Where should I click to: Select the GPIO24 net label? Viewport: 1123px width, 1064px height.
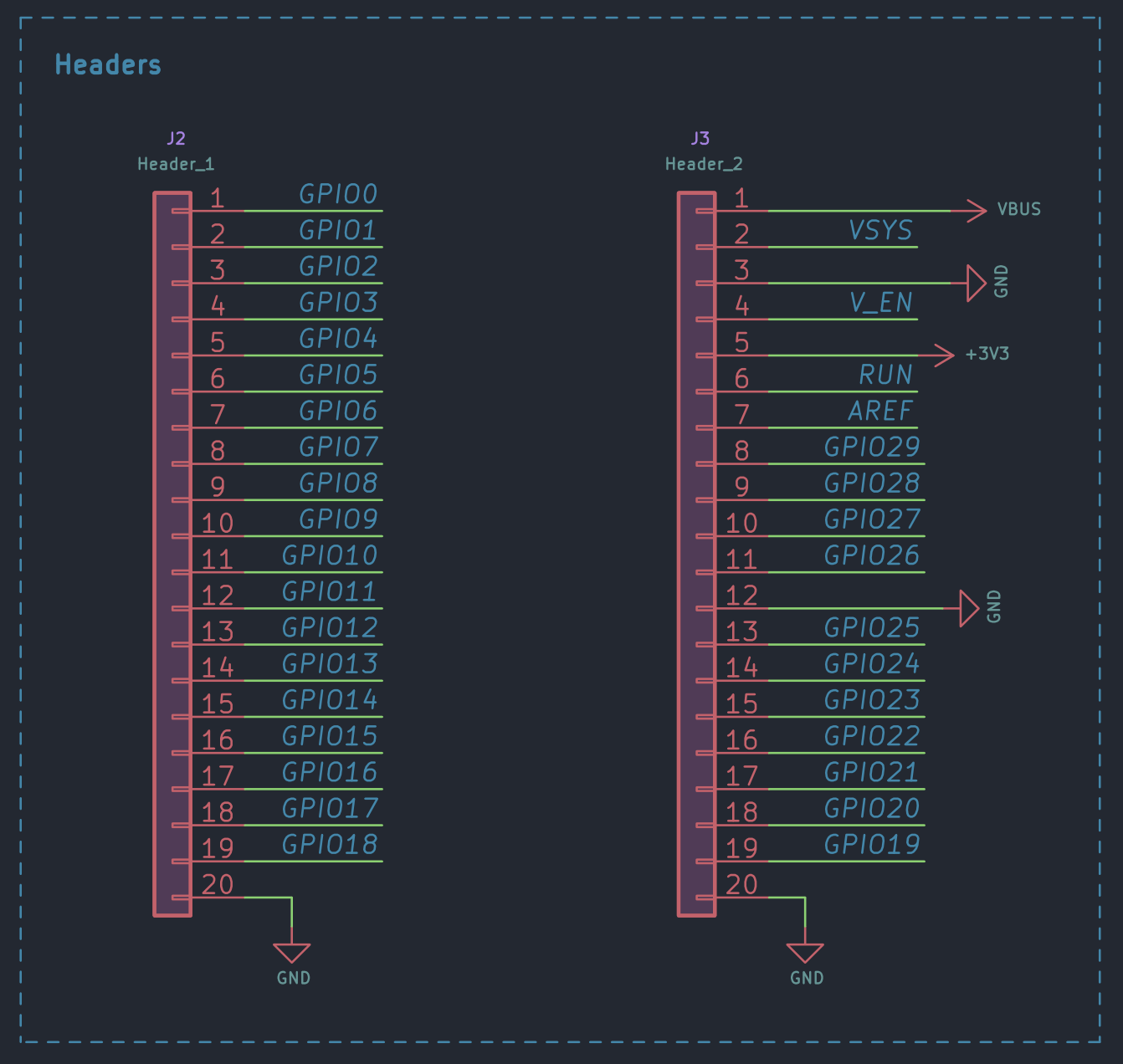(x=872, y=663)
